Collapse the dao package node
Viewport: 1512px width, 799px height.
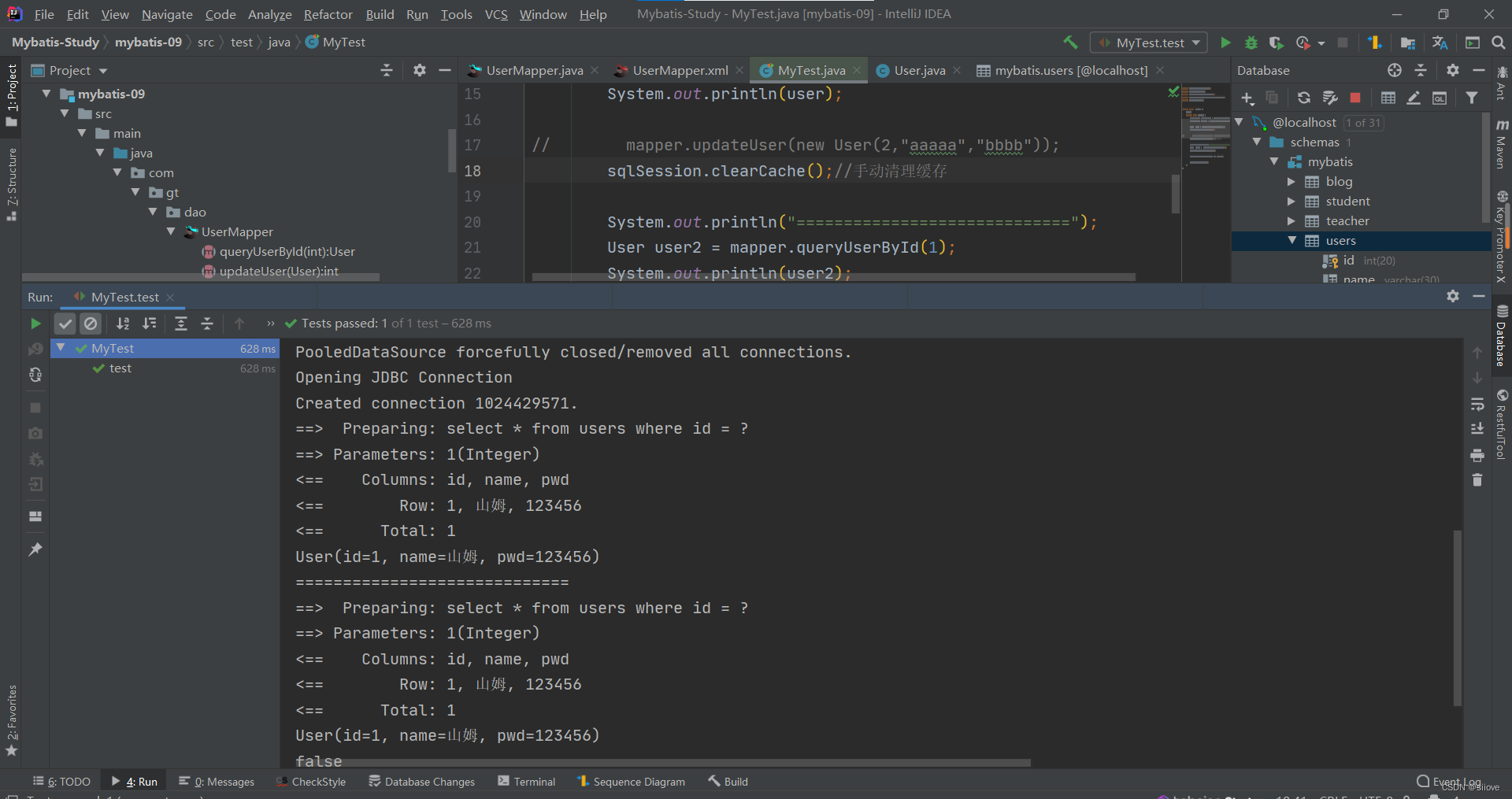point(153,212)
